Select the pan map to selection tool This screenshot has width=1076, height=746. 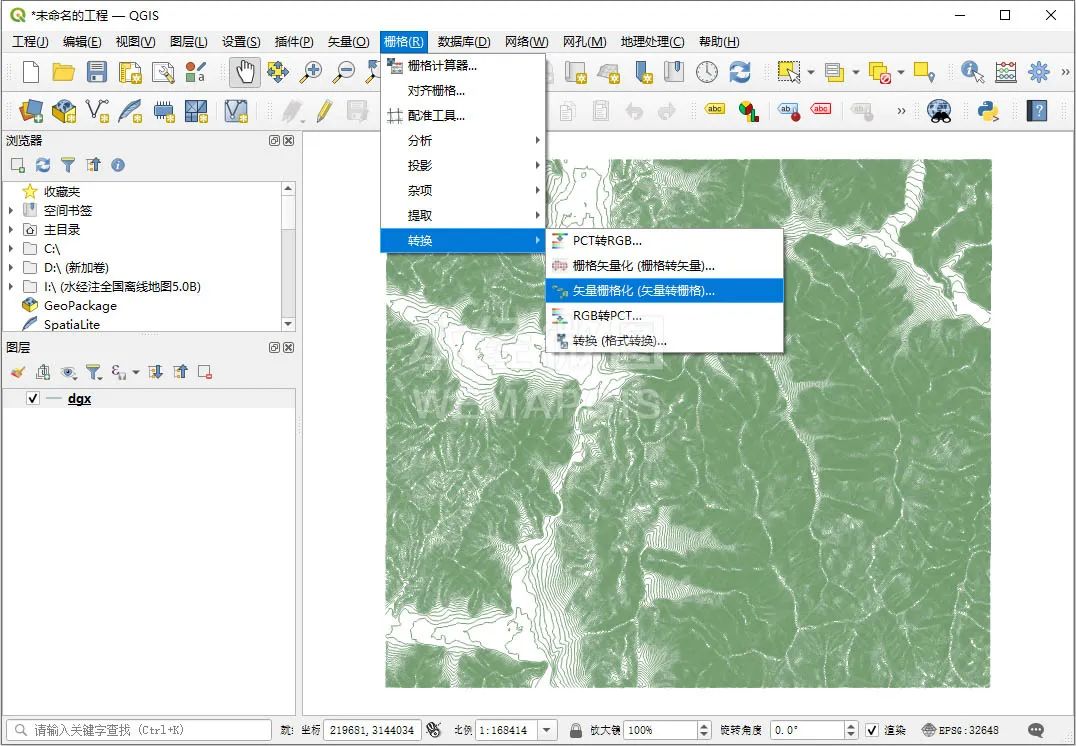[278, 72]
